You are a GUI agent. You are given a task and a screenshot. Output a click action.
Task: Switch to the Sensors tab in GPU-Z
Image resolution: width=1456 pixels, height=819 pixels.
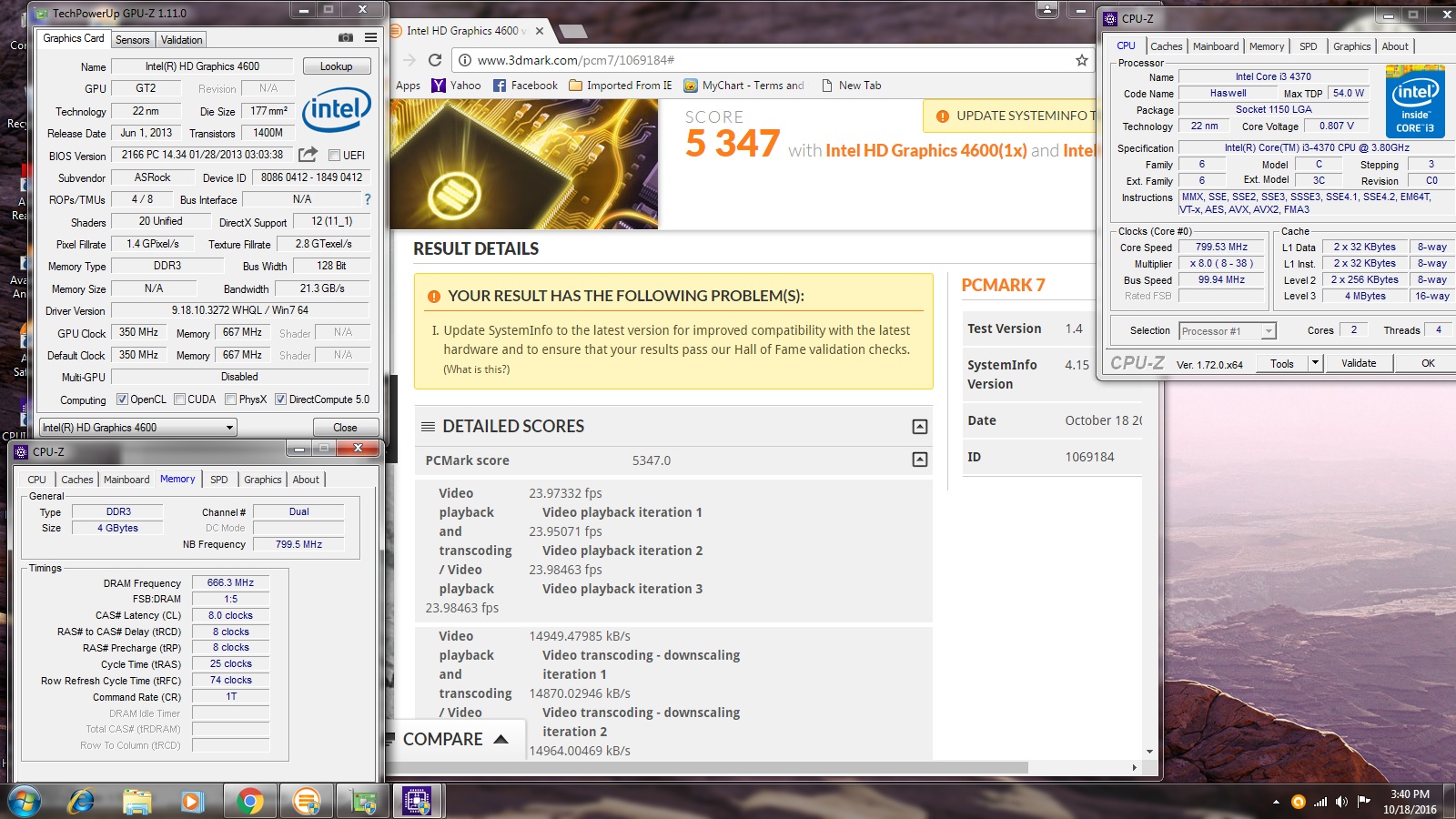point(133,40)
